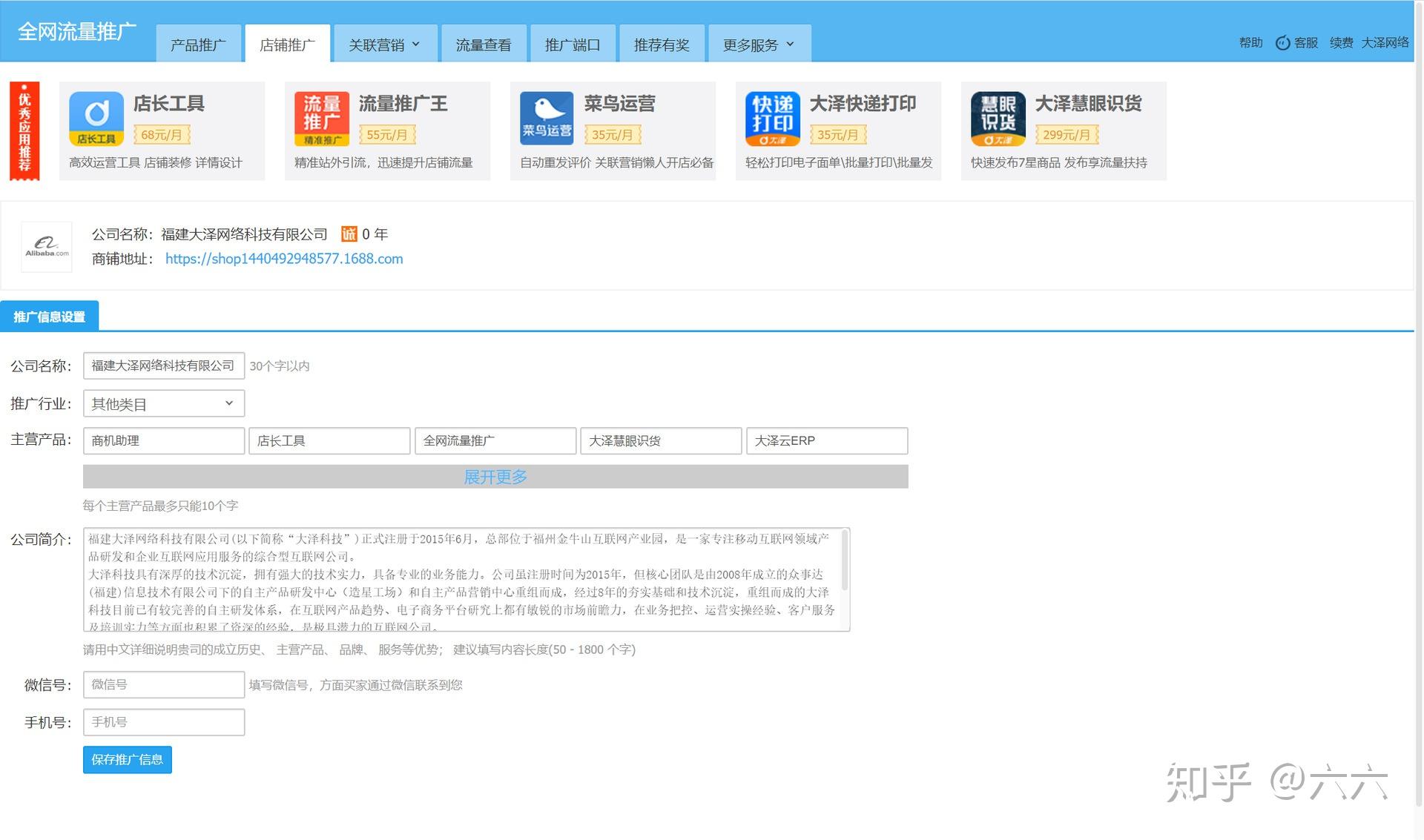Click the 客服 customer service clock icon
Screen dimensions: 1424x840
[1282, 43]
